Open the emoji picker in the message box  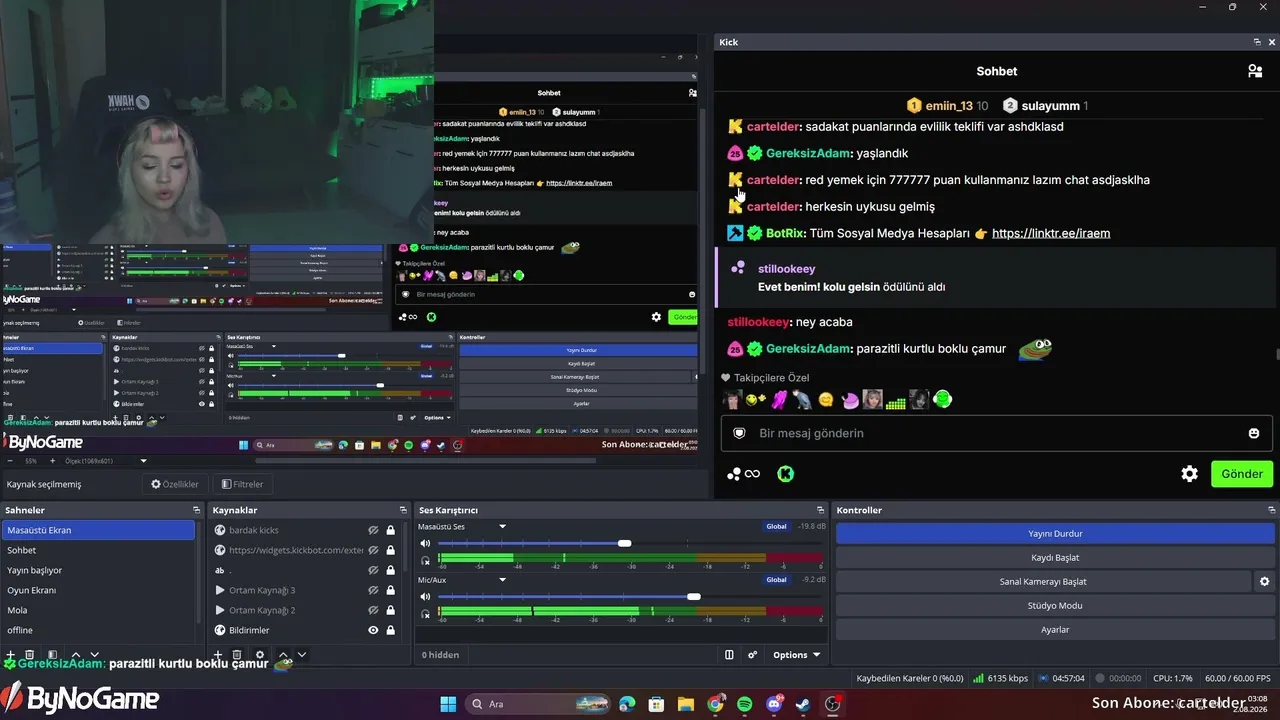(x=1254, y=433)
